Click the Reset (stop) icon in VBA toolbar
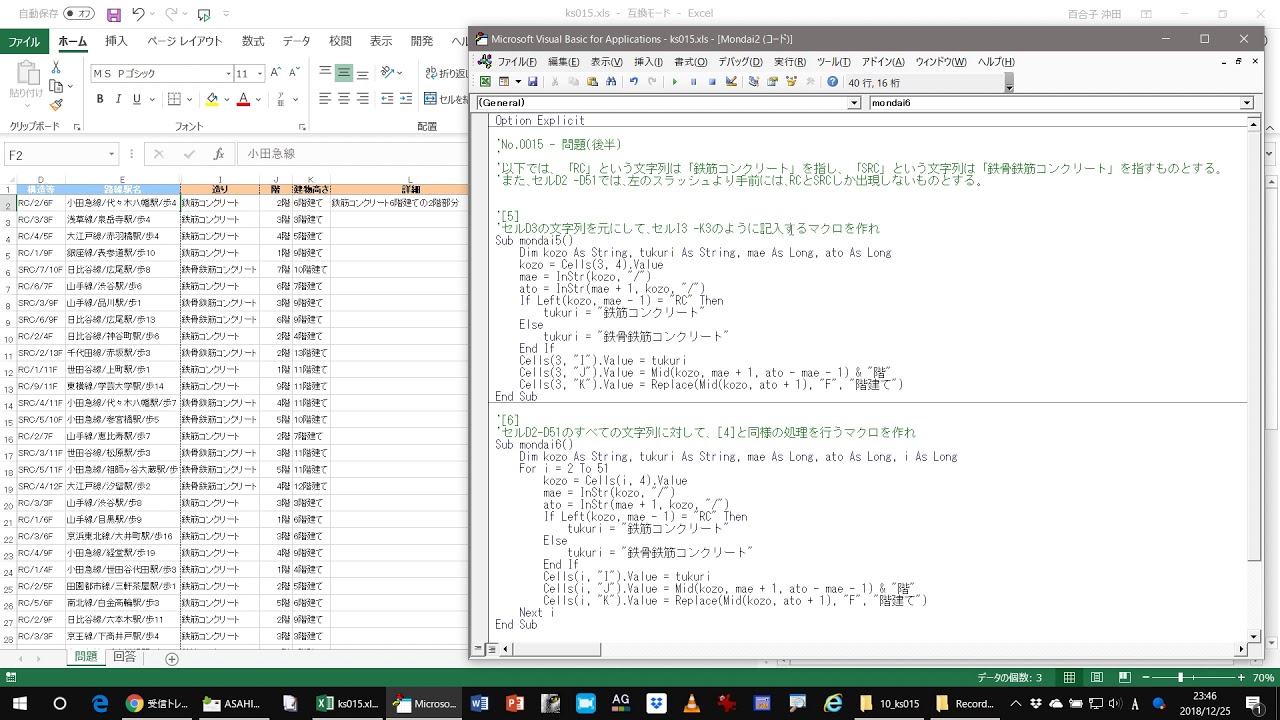This screenshot has height=720, width=1280. tap(712, 82)
